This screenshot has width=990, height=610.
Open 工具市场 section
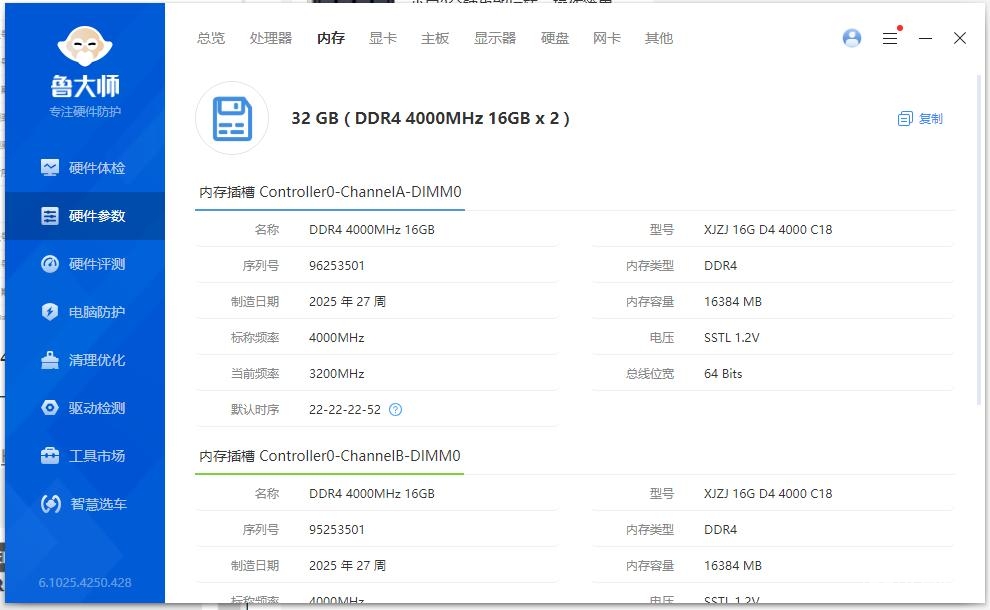point(85,456)
